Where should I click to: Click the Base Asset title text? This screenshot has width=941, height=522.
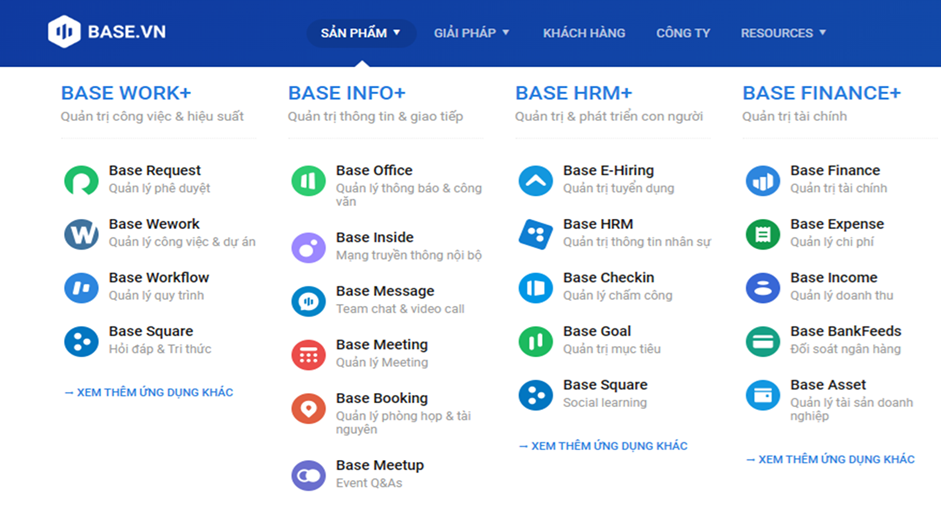click(x=828, y=385)
